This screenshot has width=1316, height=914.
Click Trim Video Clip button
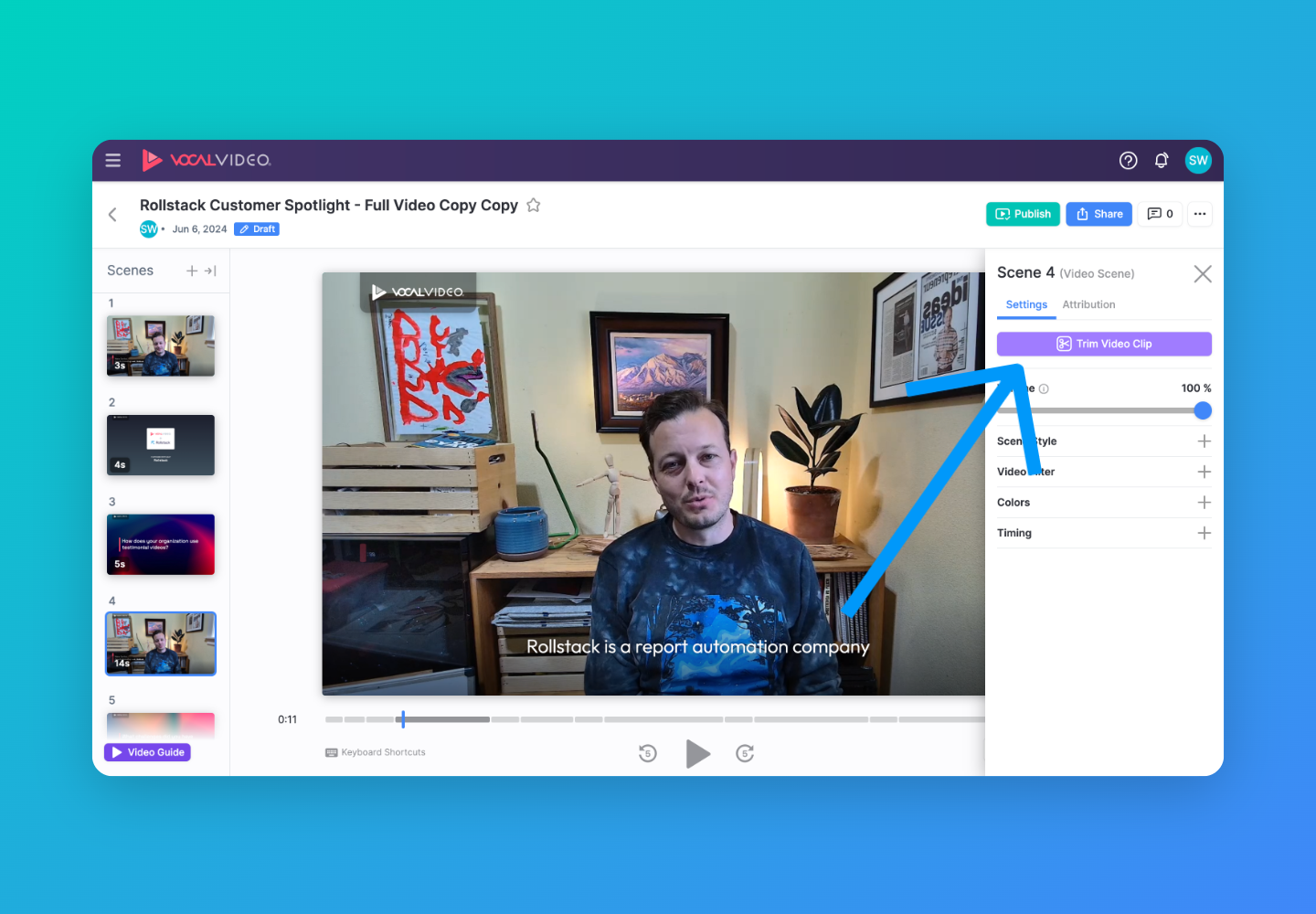pyautogui.click(x=1104, y=344)
